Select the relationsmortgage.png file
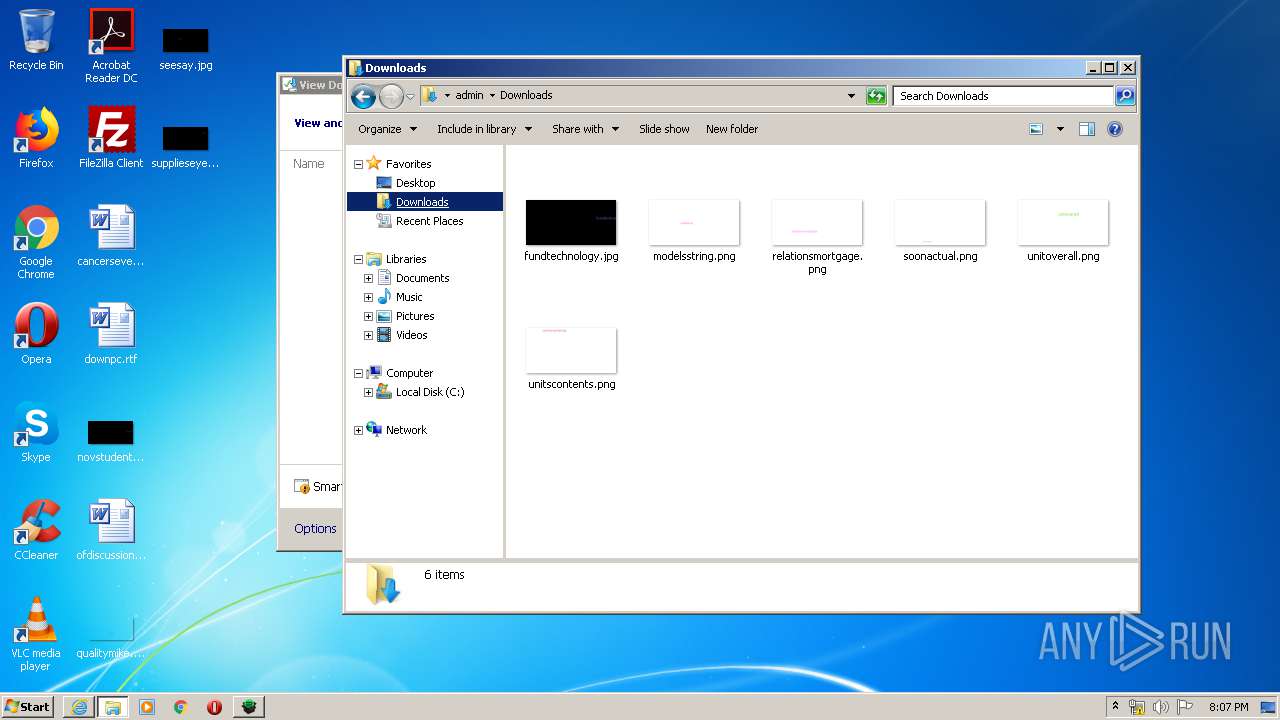Image resolution: width=1280 pixels, height=720 pixels. [x=817, y=236]
